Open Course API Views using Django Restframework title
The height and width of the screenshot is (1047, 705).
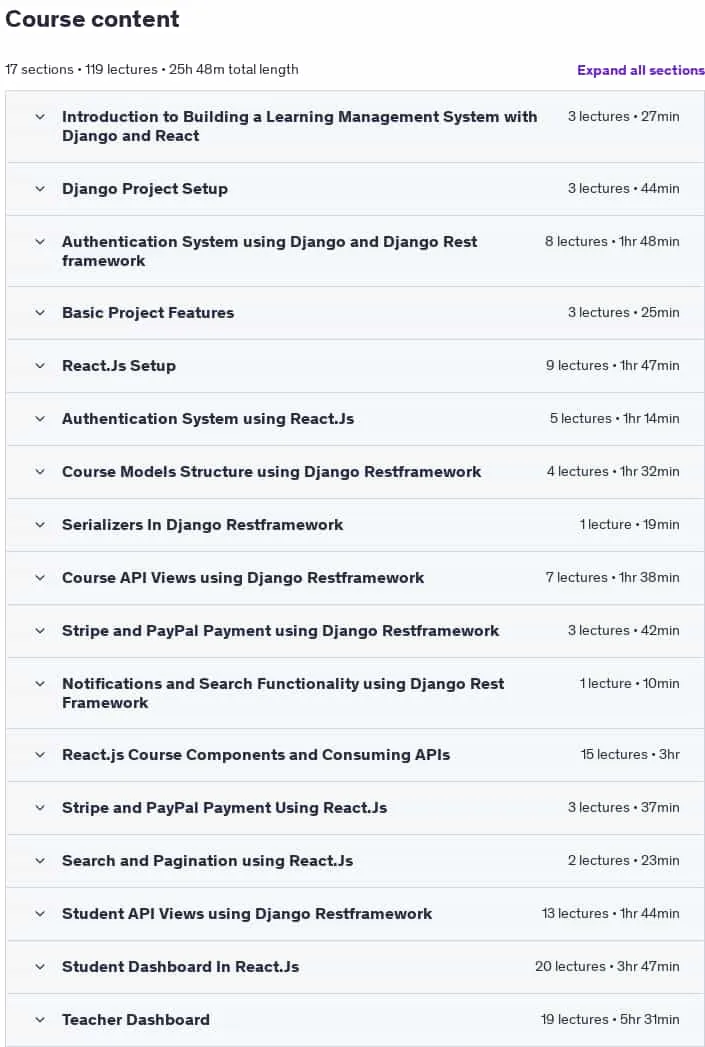pyautogui.click(x=243, y=578)
